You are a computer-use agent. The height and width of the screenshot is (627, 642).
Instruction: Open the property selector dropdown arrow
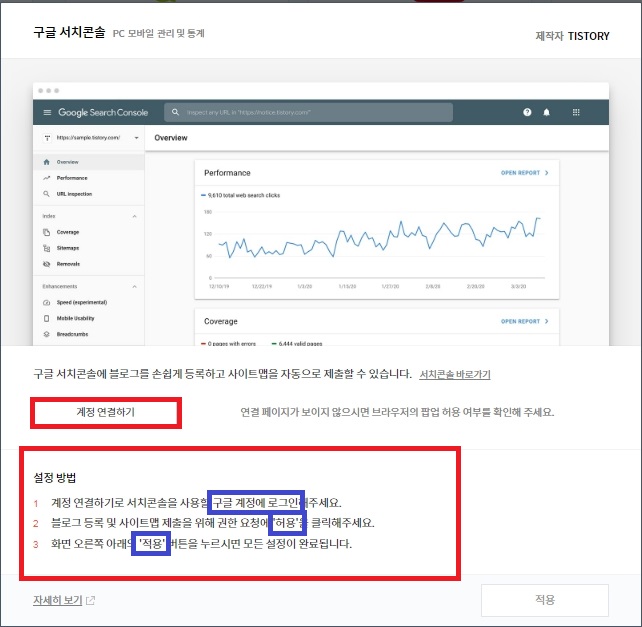click(x=136, y=138)
